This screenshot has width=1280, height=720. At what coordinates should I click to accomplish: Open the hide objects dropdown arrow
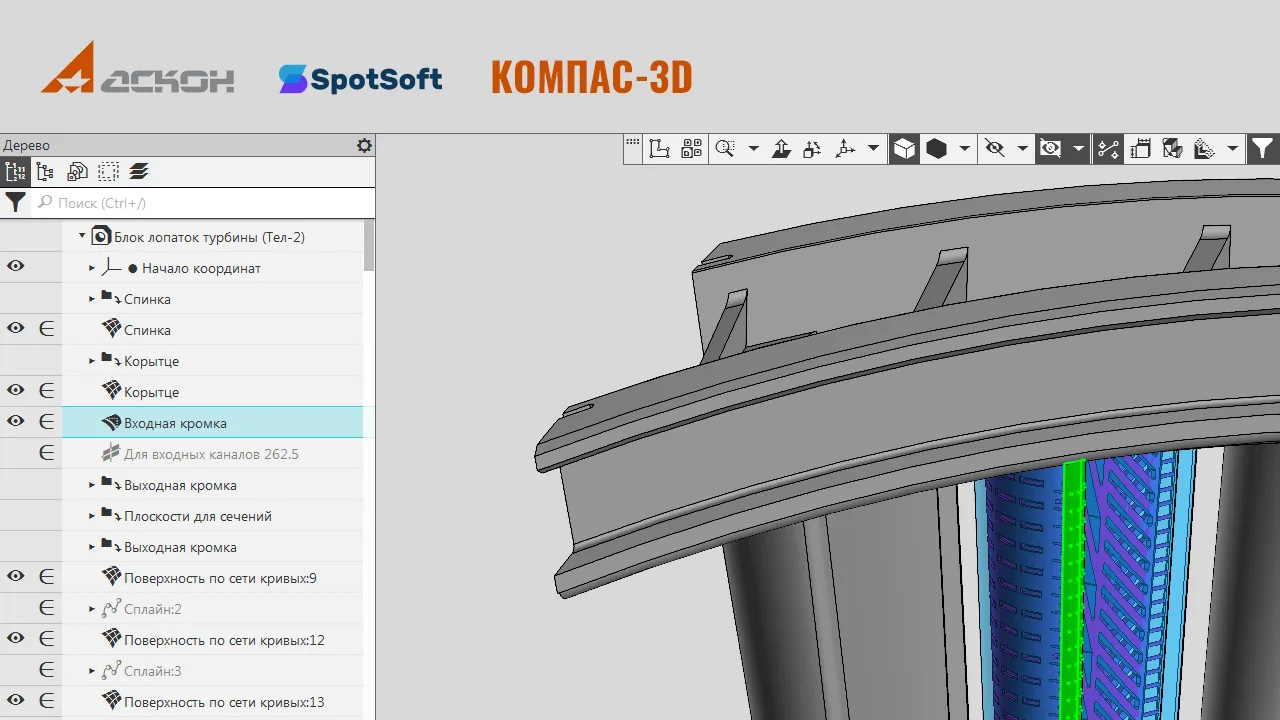1023,149
